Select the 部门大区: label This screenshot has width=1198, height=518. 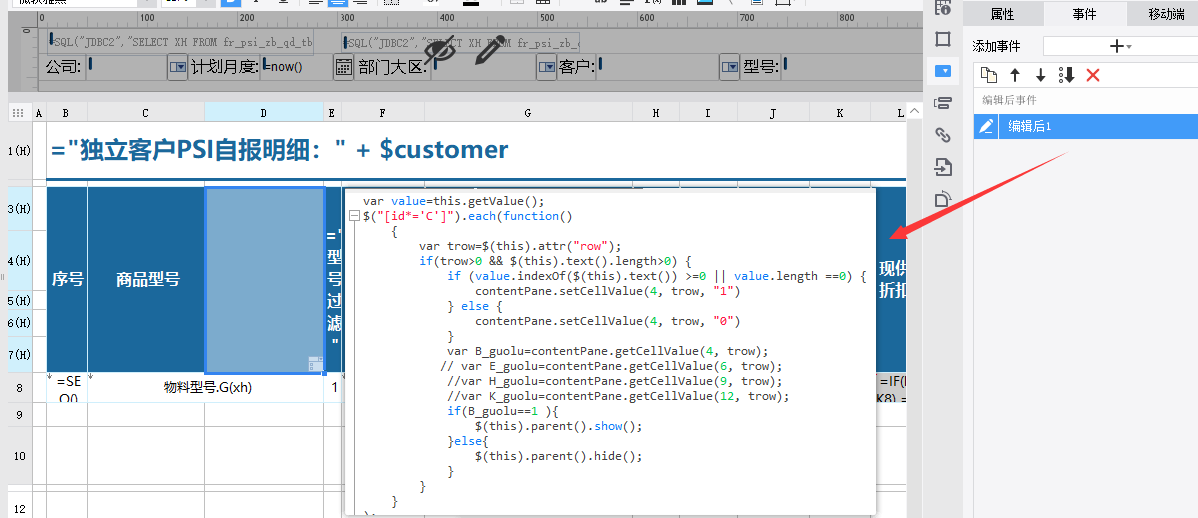(391, 67)
